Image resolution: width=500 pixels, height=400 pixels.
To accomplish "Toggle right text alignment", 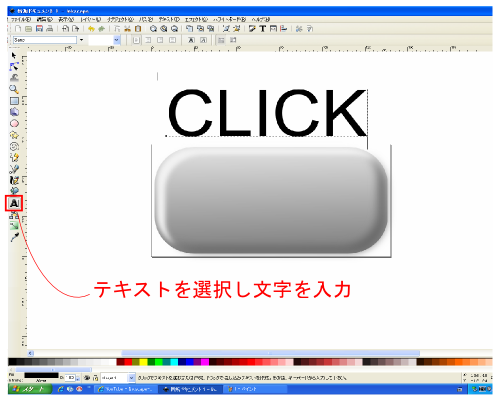I will click(x=160, y=40).
